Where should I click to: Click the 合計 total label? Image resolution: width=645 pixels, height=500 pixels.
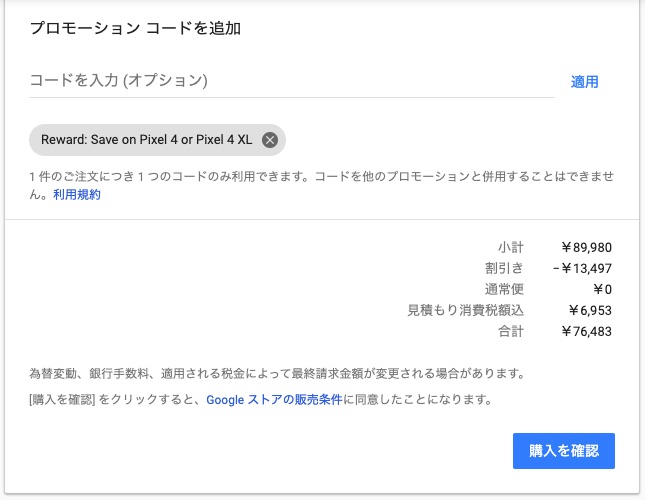pyautogui.click(x=510, y=331)
